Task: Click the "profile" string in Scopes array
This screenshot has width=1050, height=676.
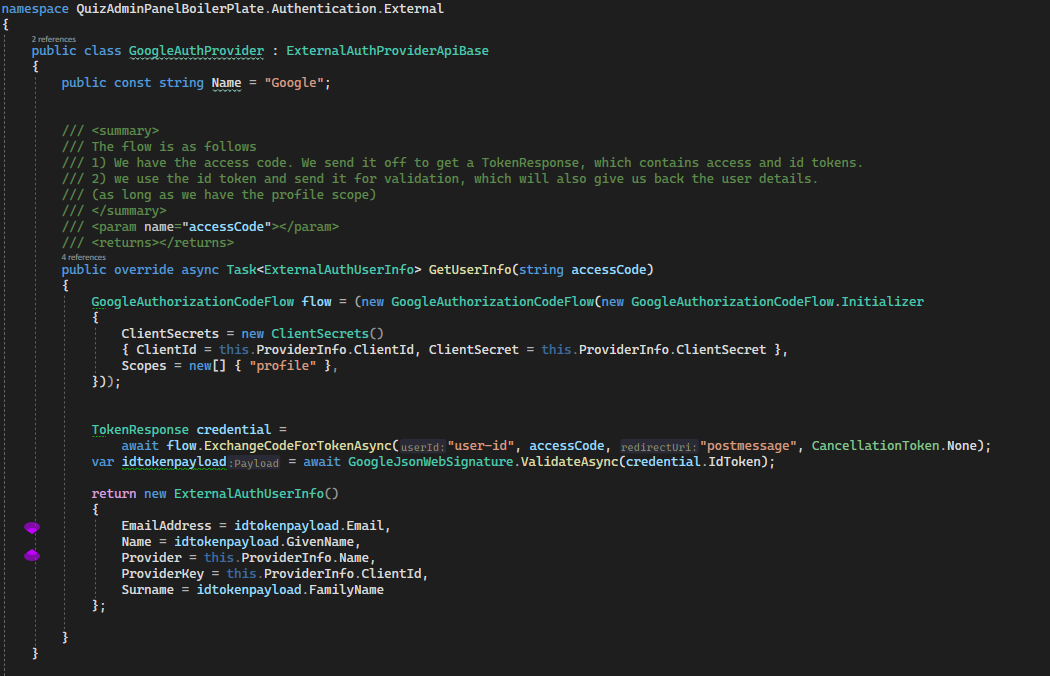Action: [283, 366]
